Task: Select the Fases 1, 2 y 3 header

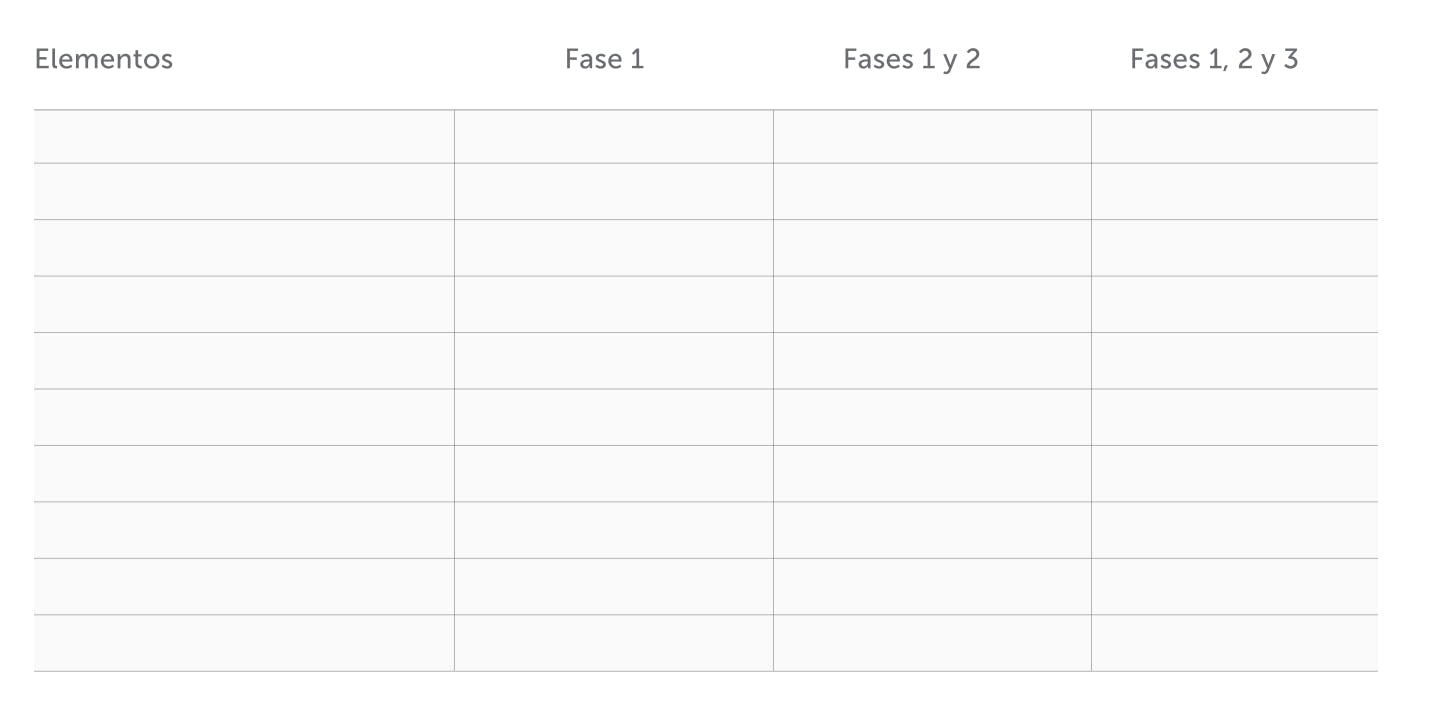Action: pos(1213,60)
